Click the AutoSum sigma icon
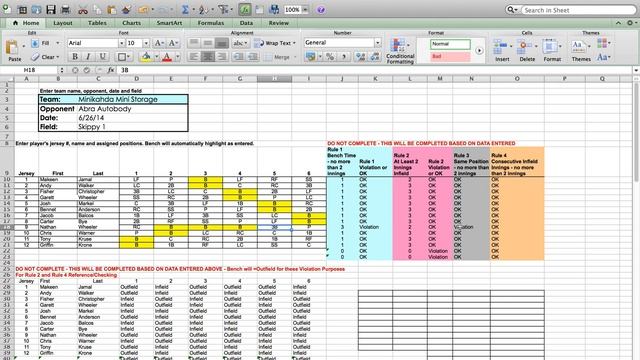 [185, 9]
